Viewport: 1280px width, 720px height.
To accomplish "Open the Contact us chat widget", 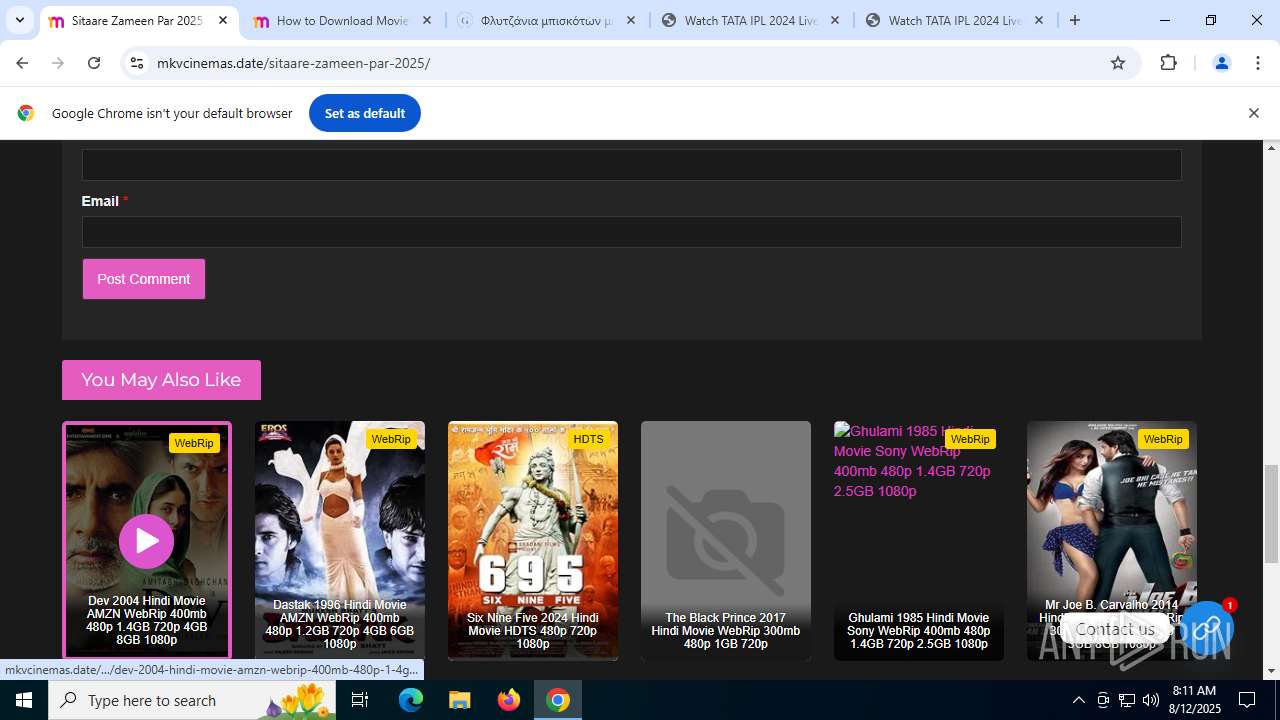I will [1208, 627].
